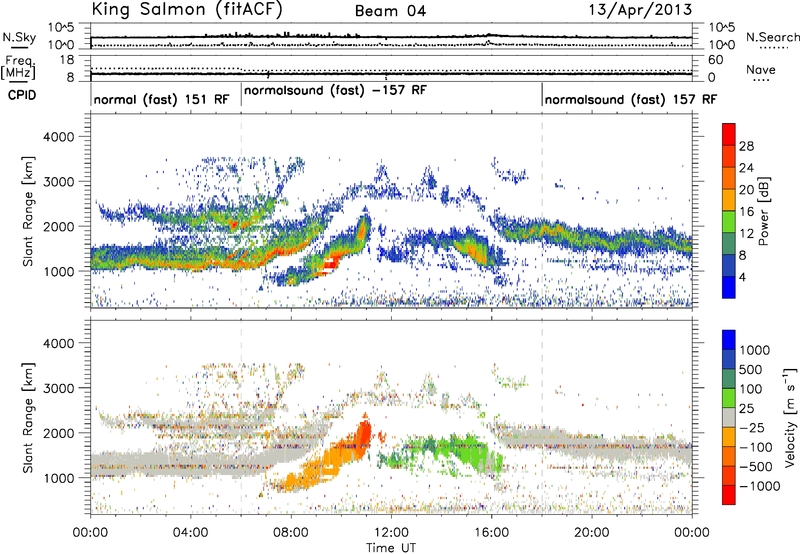Click Slant Range label of power panel
800x554 pixels.
pos(28,211)
